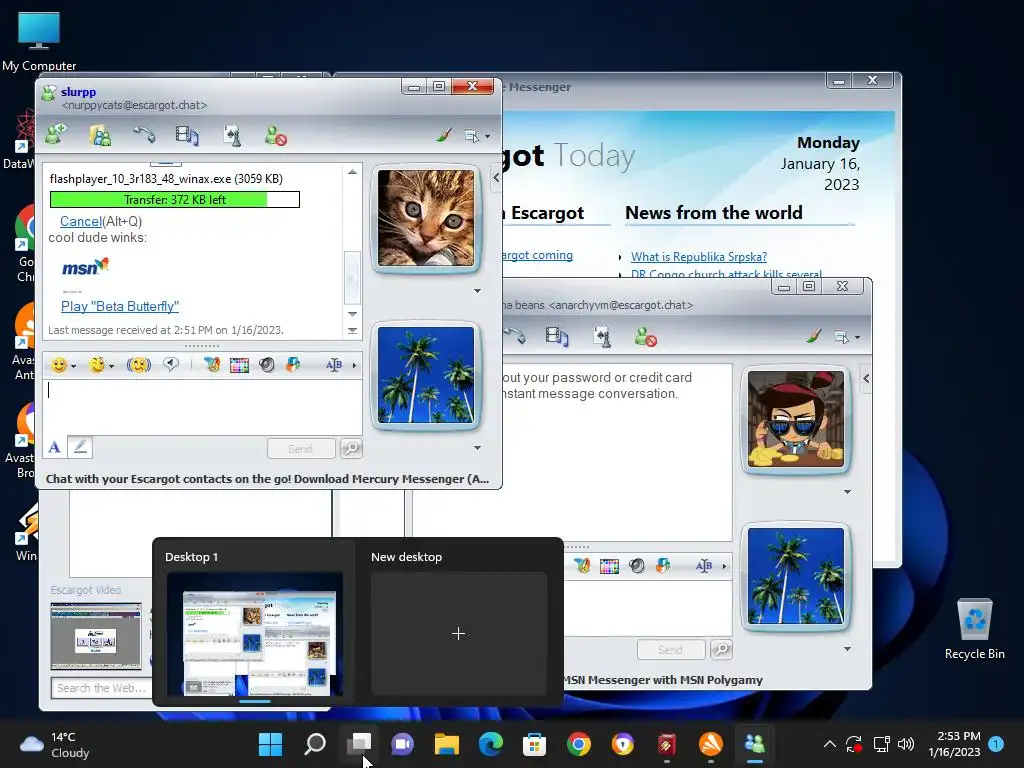Open the disc icon in slurpp message toolbar
1024x768 pixels.
point(266,365)
